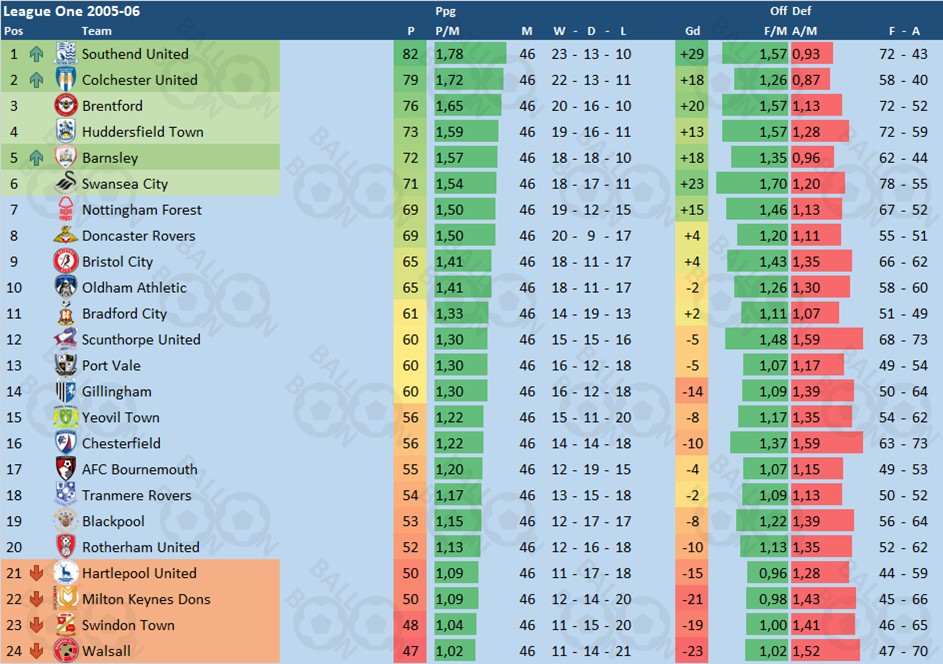This screenshot has width=943, height=664.
Task: Click Swindon Town's red relegation arrow
Action: (x=36, y=626)
